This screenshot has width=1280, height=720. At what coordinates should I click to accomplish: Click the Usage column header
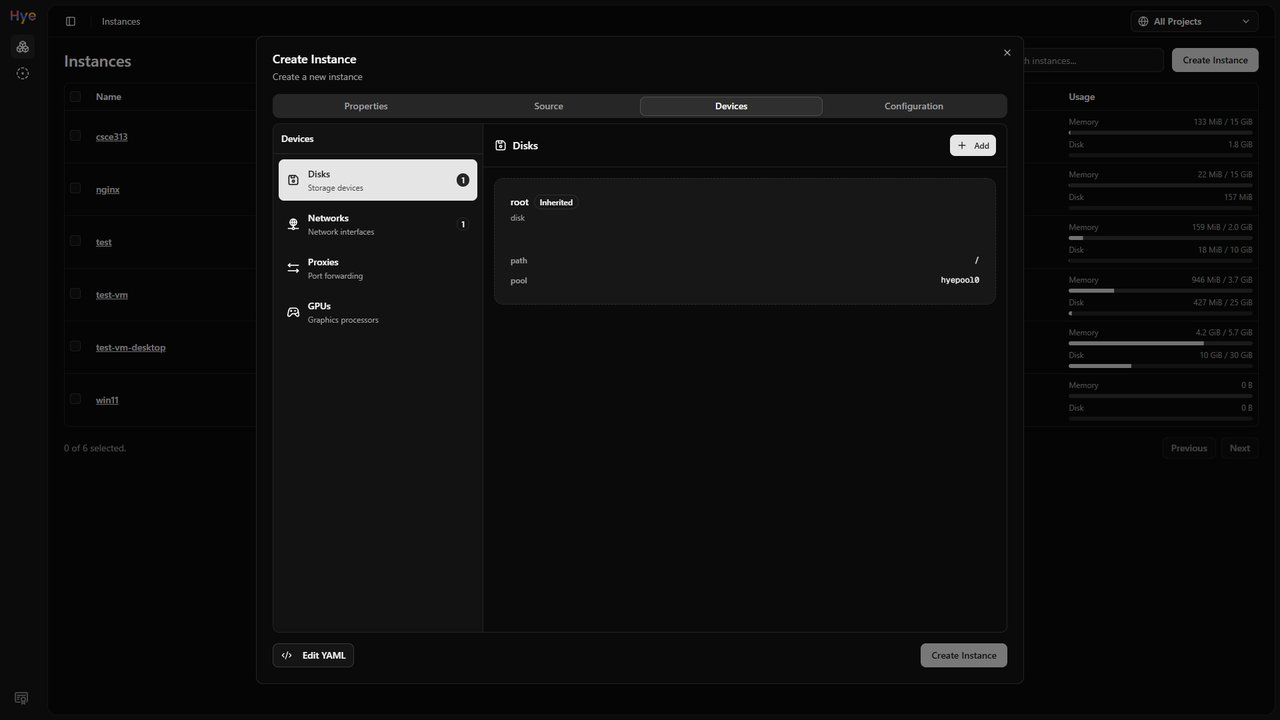(x=1081, y=97)
